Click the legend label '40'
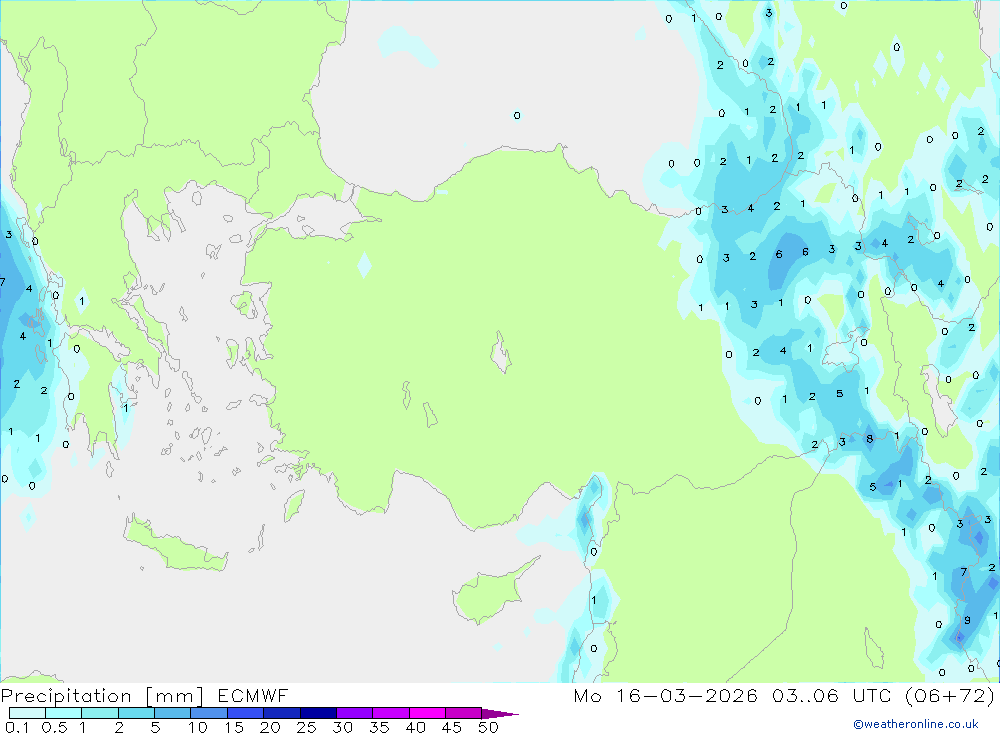This screenshot has width=1000, height=733. tap(416, 727)
